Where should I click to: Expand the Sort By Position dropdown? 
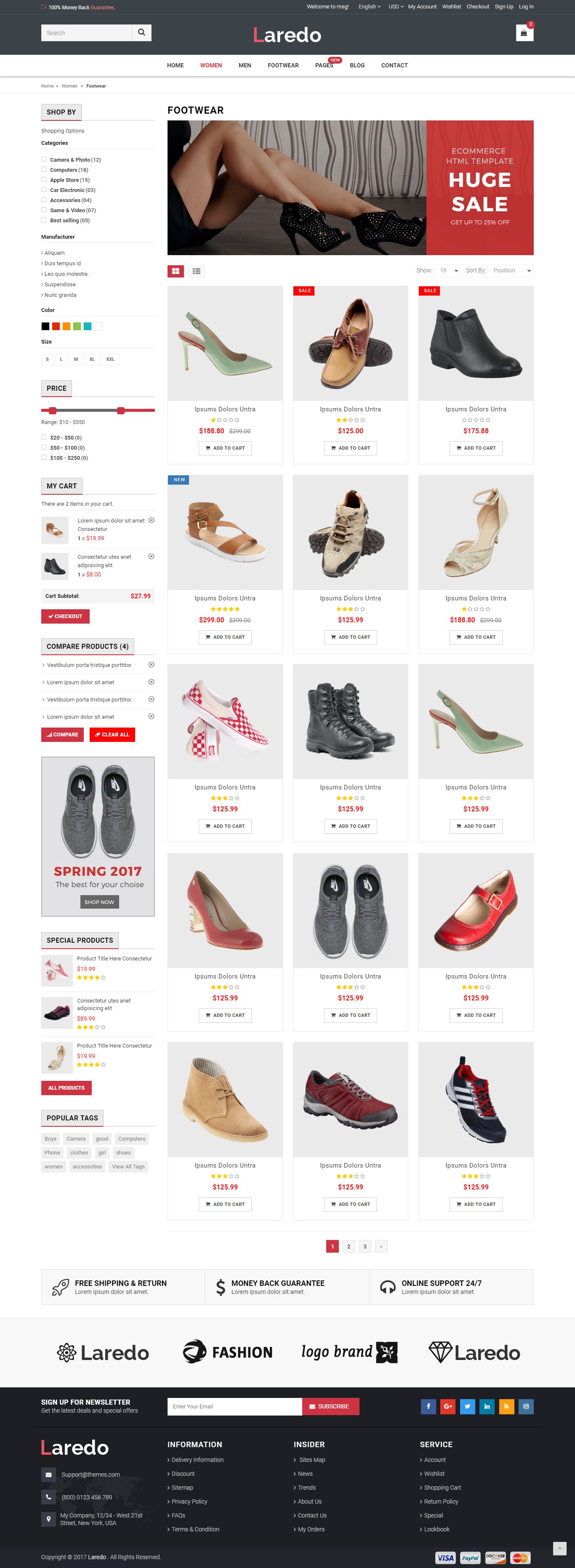pos(511,270)
